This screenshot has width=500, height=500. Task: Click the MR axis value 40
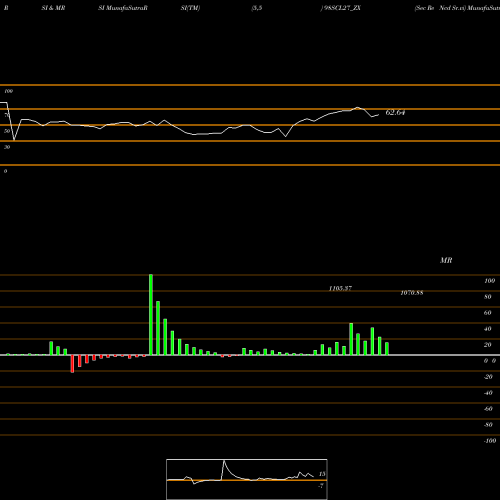(x=488, y=329)
